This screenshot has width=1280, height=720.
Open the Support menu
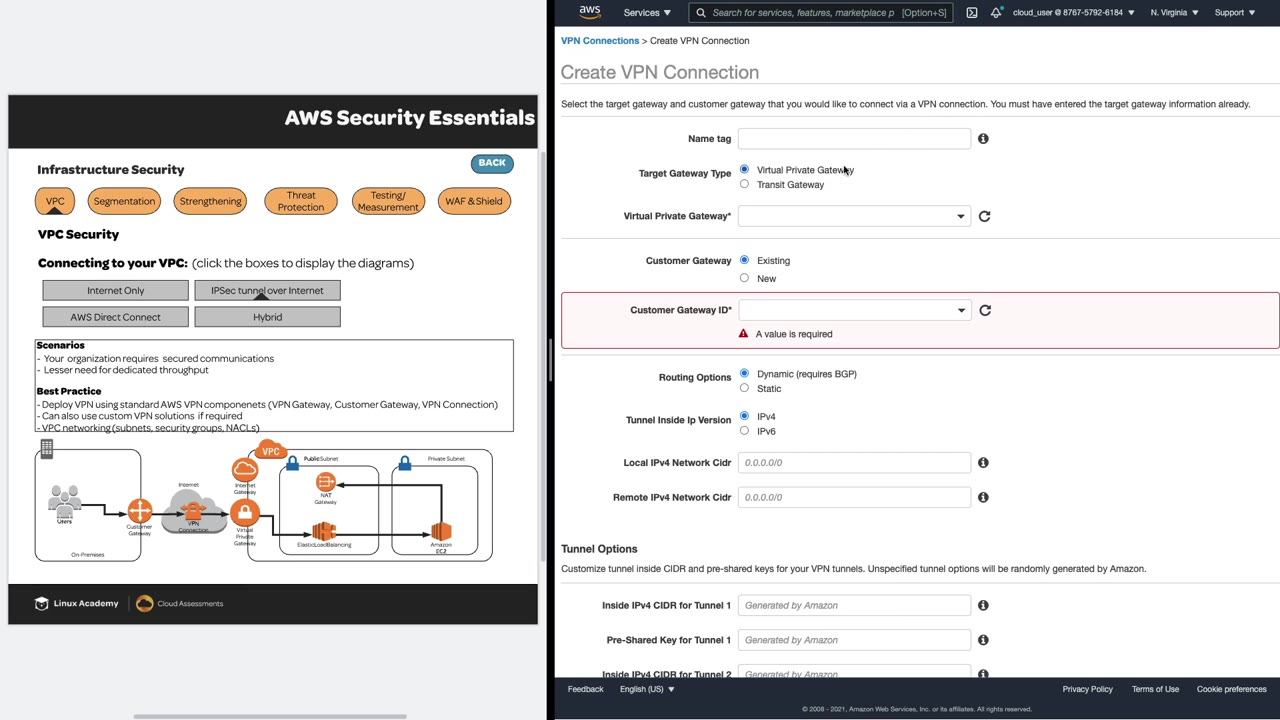[x=1234, y=13]
